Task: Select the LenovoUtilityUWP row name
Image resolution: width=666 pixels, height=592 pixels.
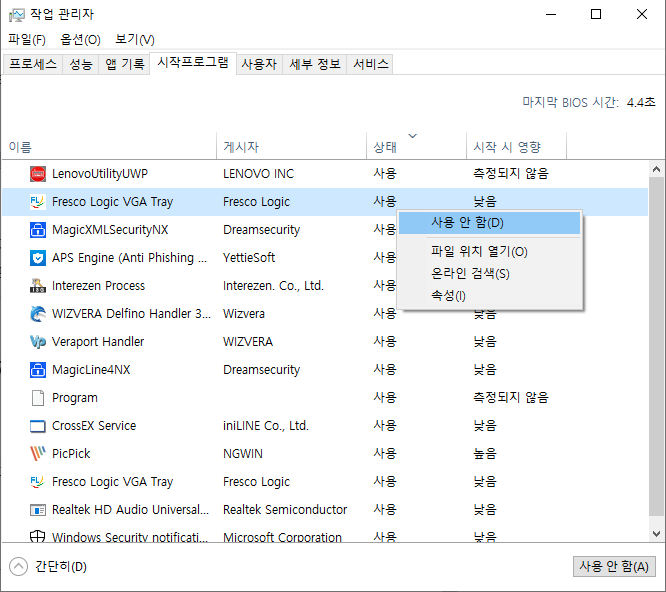Action: pyautogui.click(x=100, y=174)
